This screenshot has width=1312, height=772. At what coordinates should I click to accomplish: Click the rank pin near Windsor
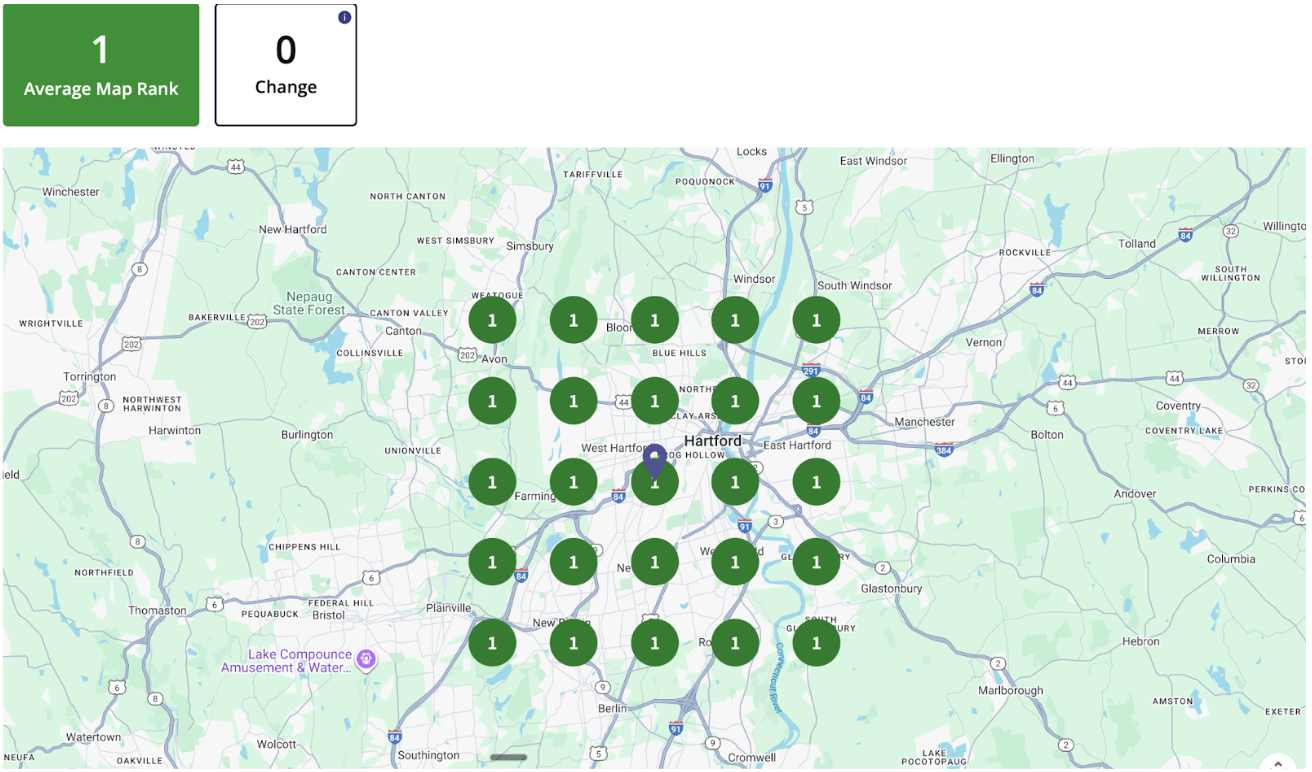pyautogui.click(x=735, y=320)
